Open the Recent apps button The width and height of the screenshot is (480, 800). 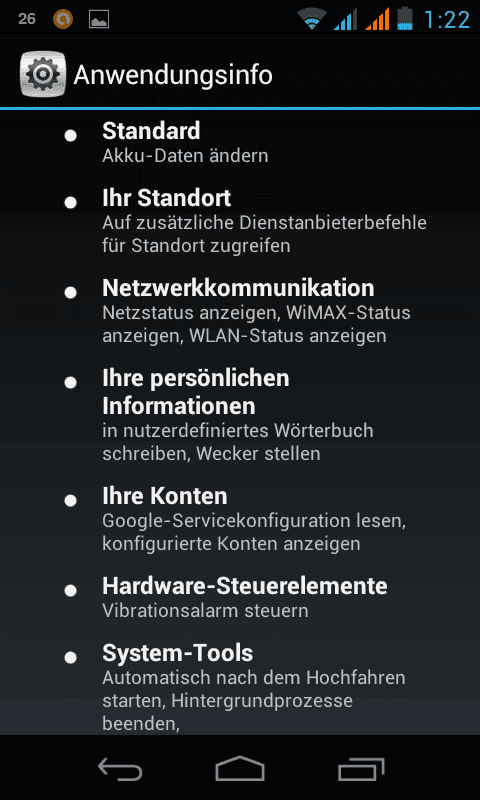tap(361, 769)
